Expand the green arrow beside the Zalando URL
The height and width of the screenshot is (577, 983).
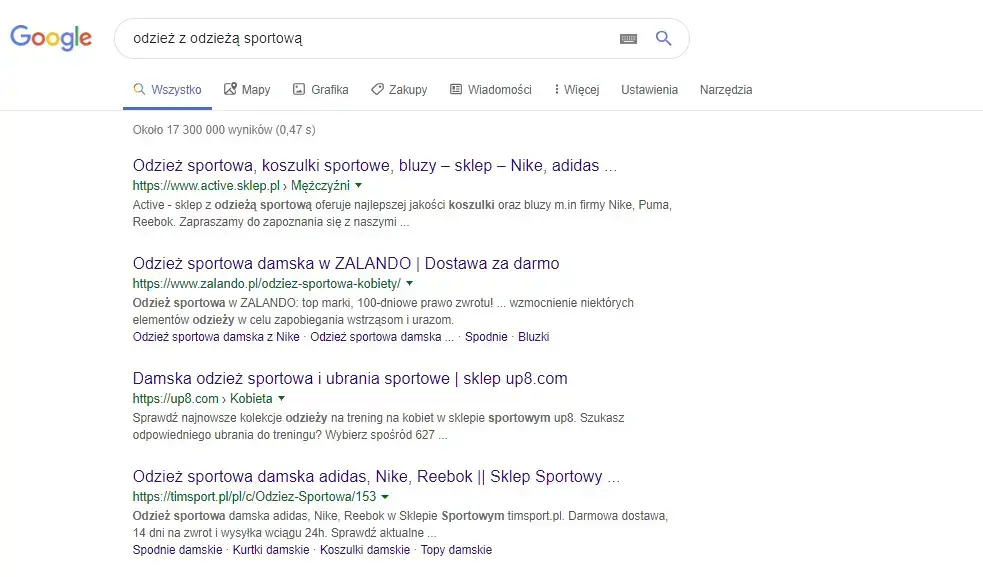point(410,282)
